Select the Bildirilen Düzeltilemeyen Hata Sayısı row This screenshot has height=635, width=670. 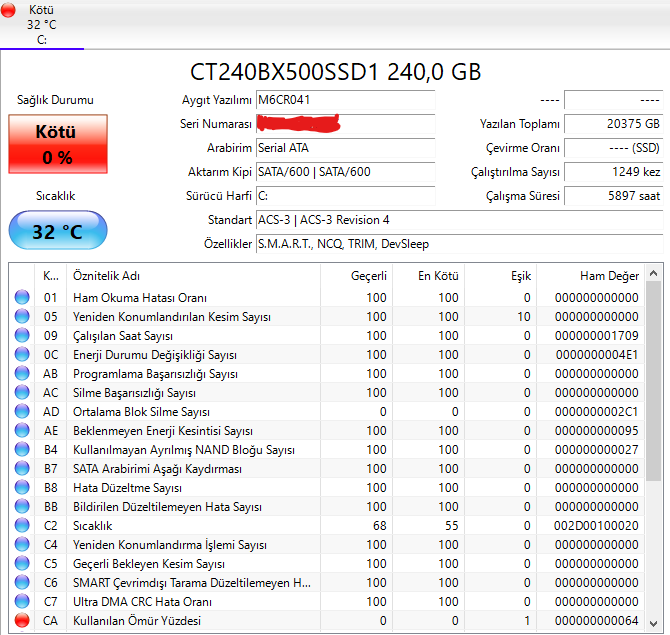tap(327, 507)
